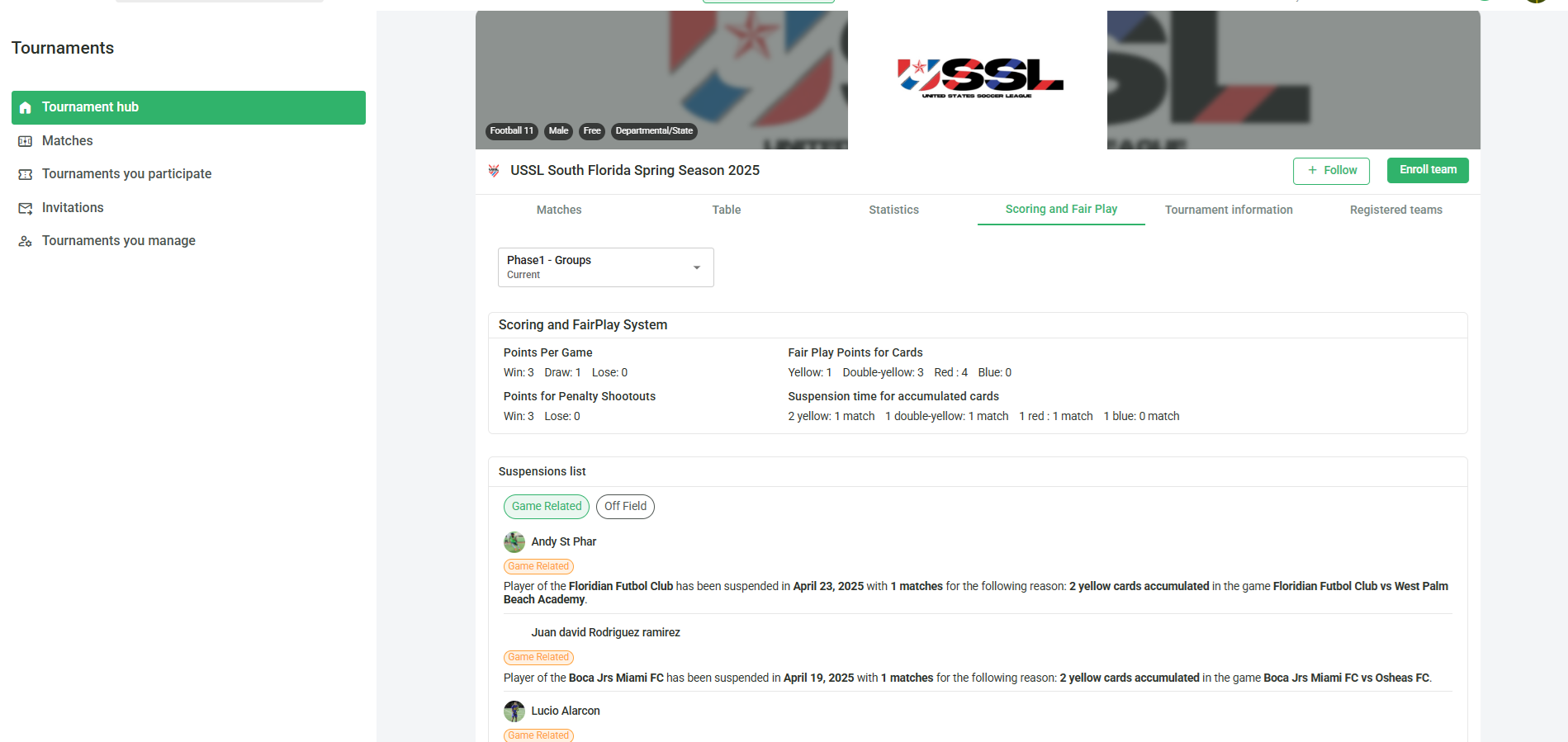Click Suspension time for accumulated cards label
Screen dimensions: 1568x742
893,397
